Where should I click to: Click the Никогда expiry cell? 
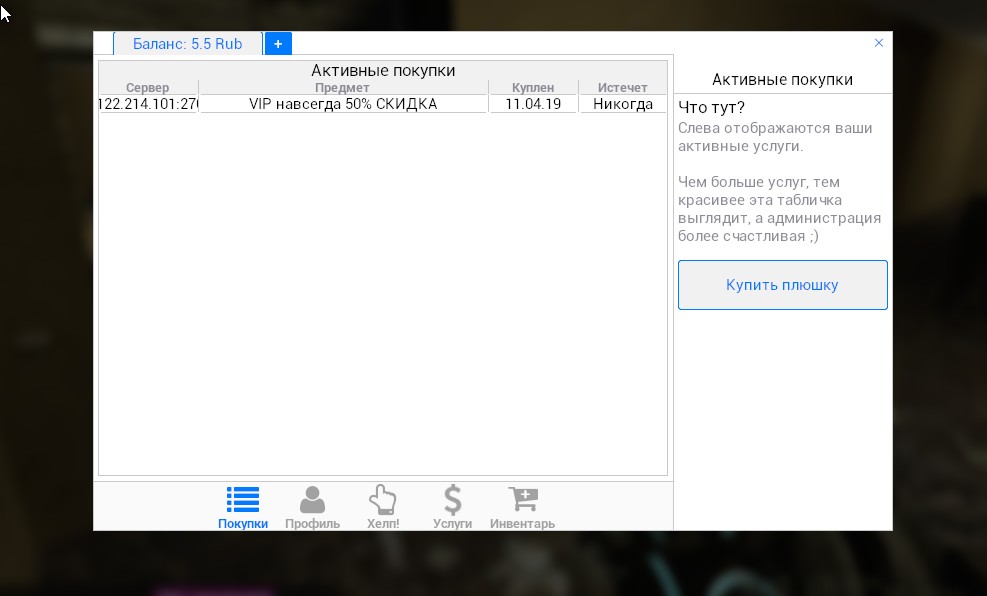click(622, 104)
